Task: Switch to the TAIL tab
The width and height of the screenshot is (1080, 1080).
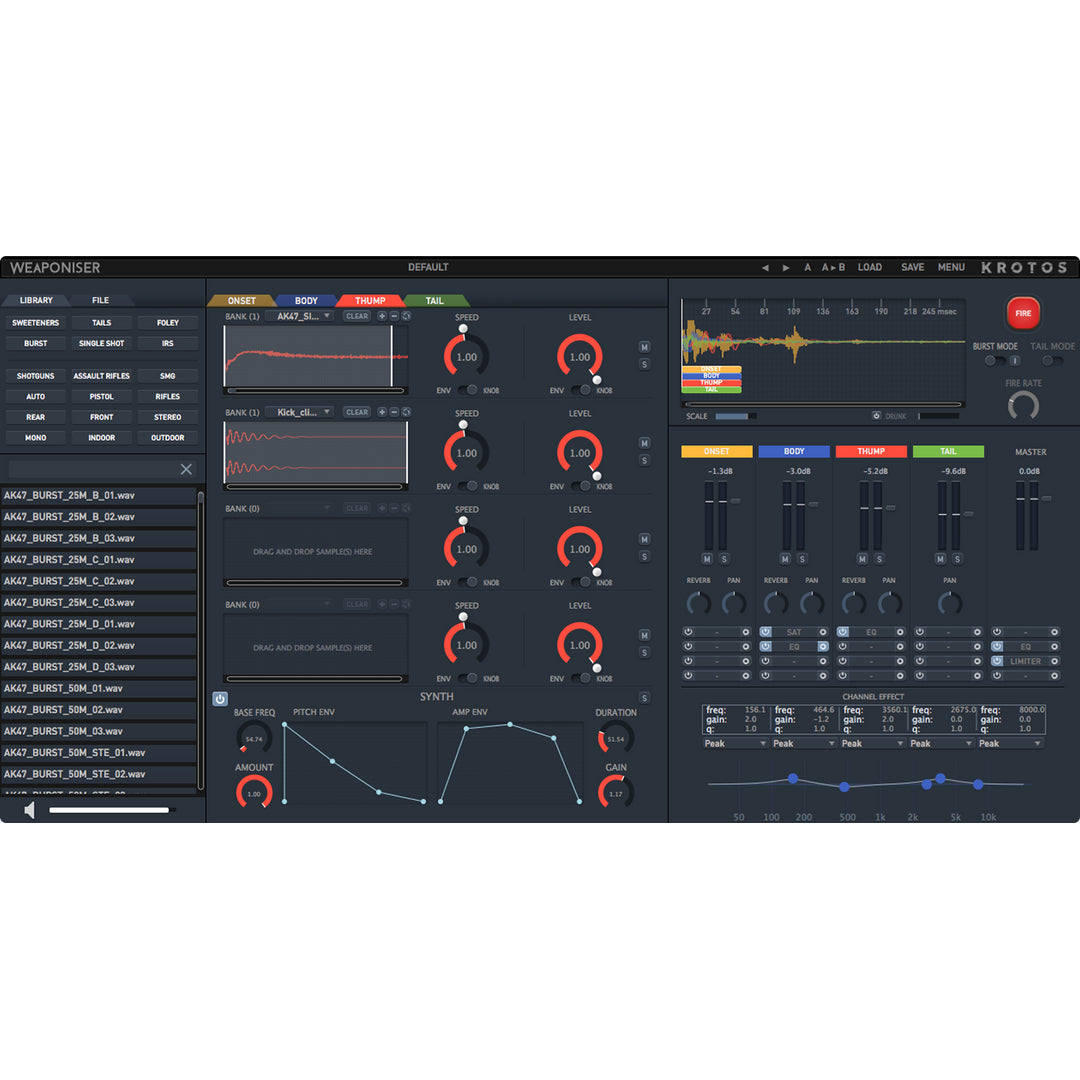Action: coord(435,301)
